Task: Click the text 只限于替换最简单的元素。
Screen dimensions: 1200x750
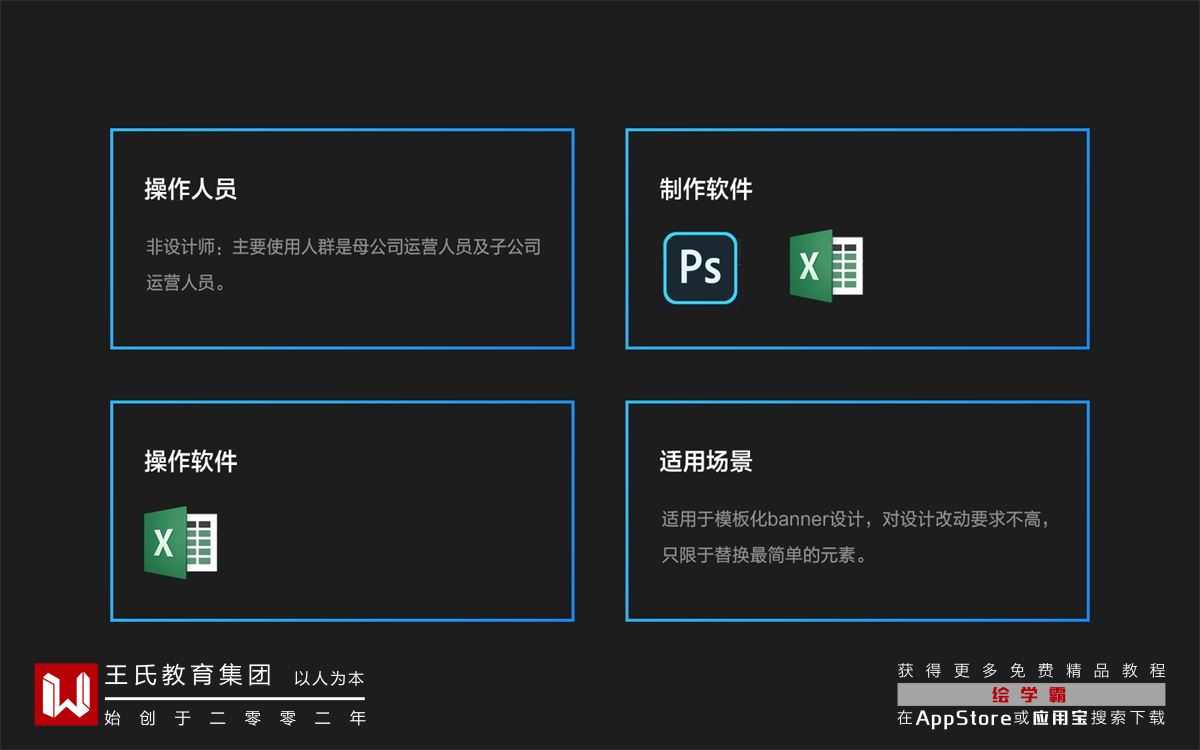Action: pos(764,554)
